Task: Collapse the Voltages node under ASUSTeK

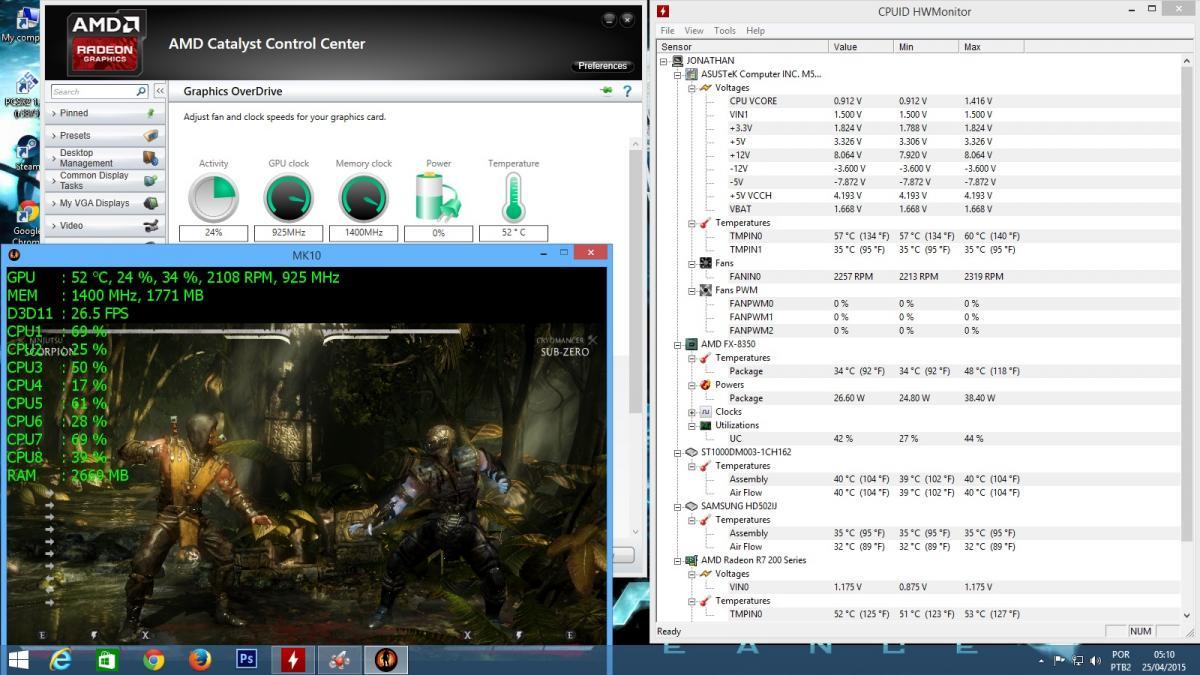Action: (x=692, y=88)
